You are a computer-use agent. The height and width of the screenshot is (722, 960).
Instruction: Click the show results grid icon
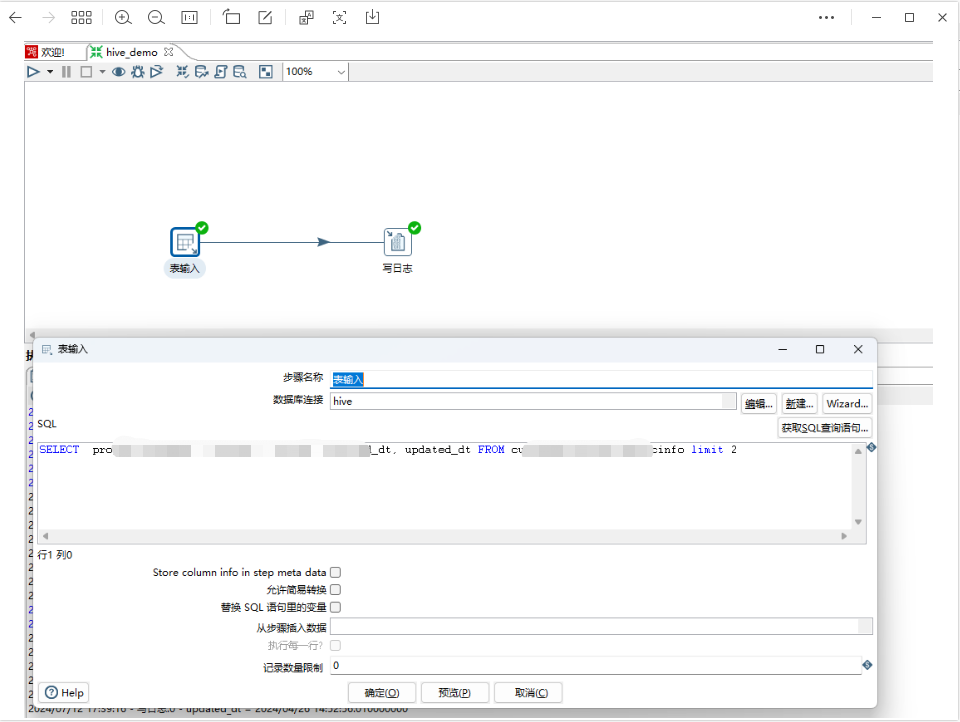[265, 72]
